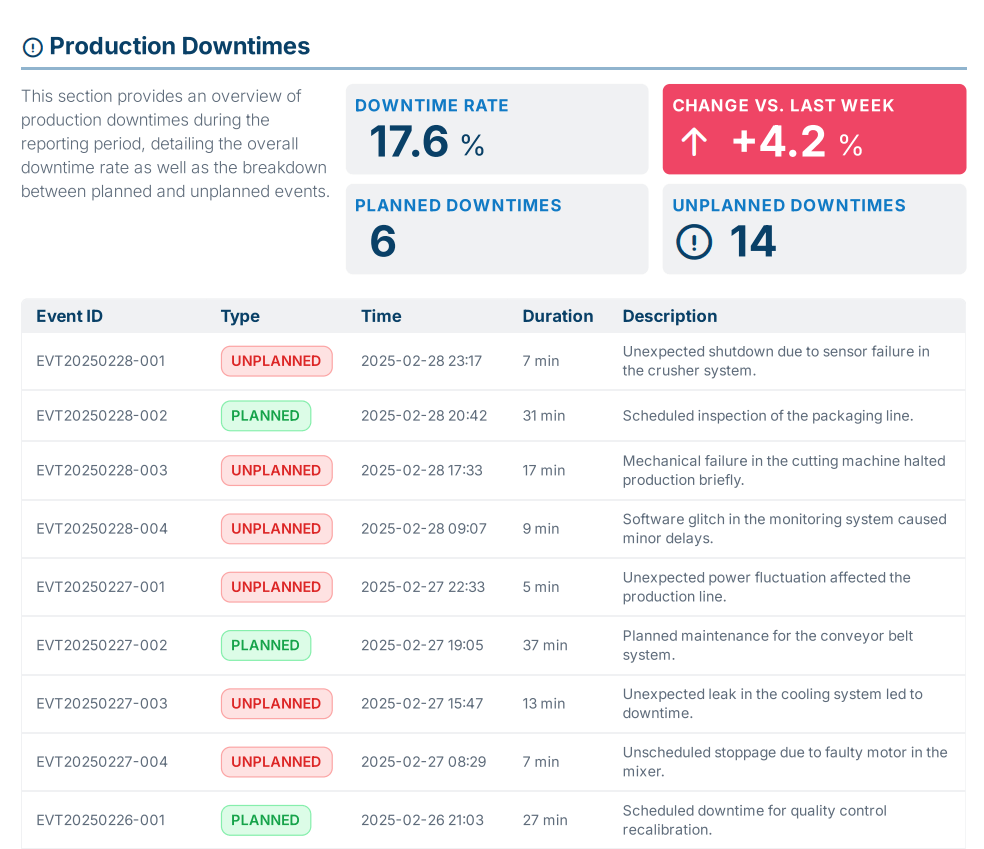Click the faulty motor in mixer description

pyautogui.click(x=784, y=761)
